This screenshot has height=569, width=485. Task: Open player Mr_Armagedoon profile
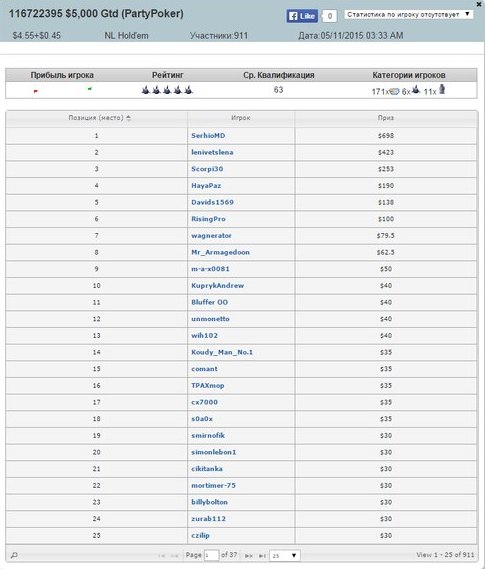point(220,252)
